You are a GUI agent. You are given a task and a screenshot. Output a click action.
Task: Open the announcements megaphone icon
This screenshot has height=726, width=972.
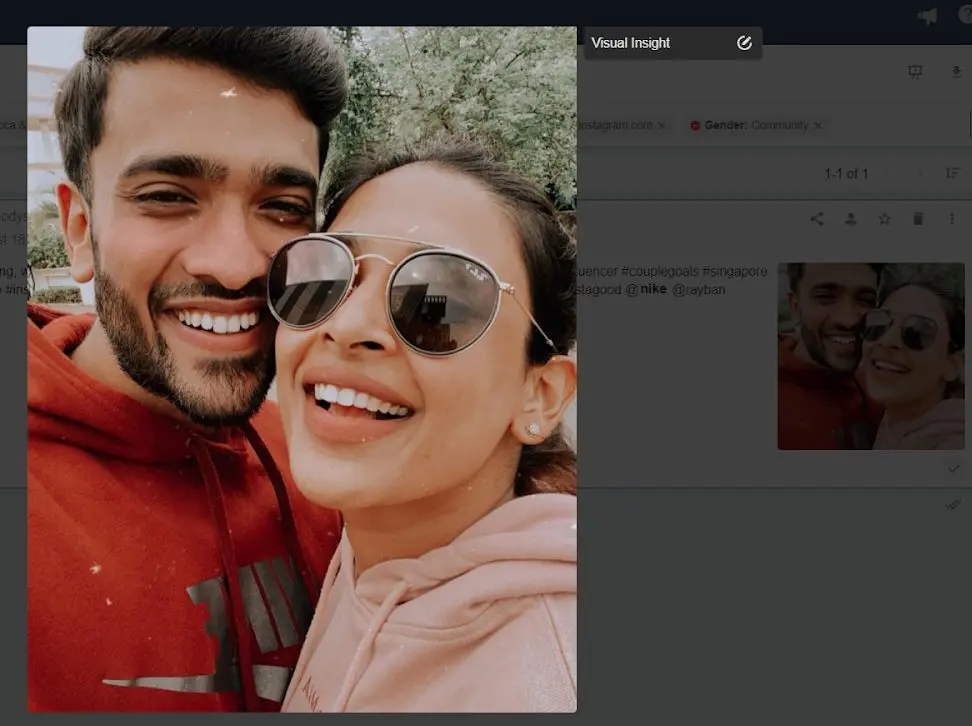coord(927,16)
